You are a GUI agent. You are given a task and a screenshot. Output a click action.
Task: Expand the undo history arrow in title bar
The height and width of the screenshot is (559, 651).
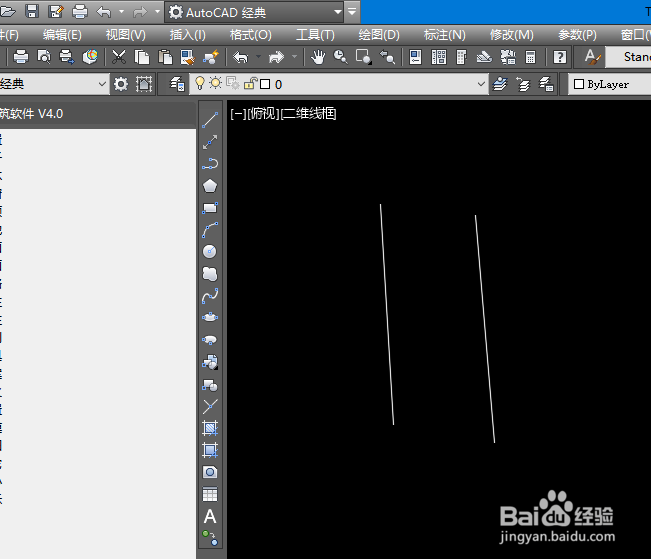tap(122, 12)
